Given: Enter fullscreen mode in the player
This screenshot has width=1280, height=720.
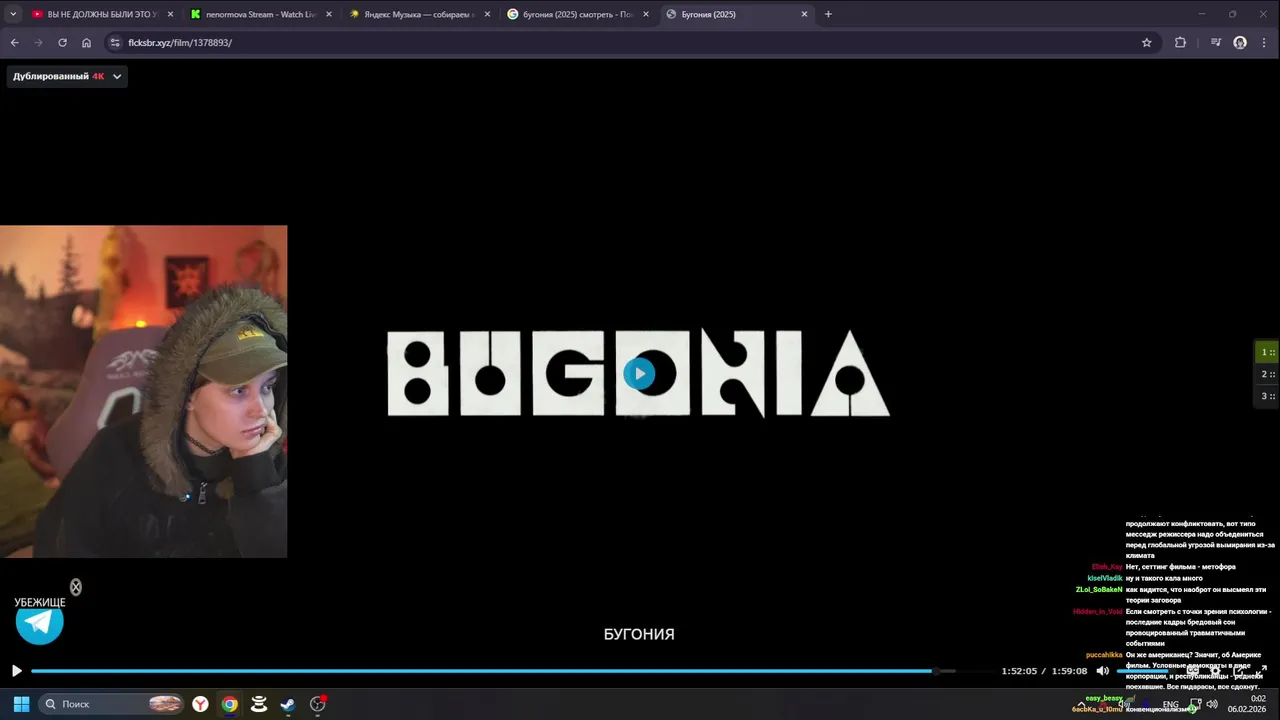Looking at the screenshot, I should [x=1262, y=671].
